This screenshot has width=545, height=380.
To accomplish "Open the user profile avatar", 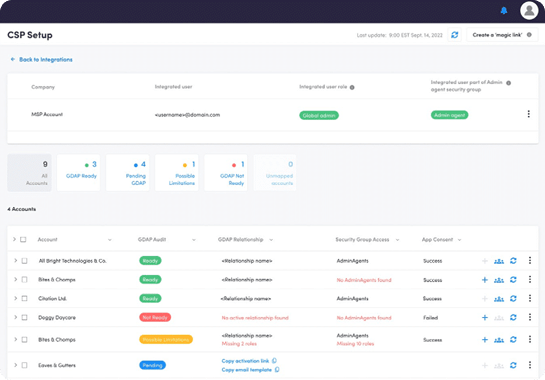I will (529, 10).
